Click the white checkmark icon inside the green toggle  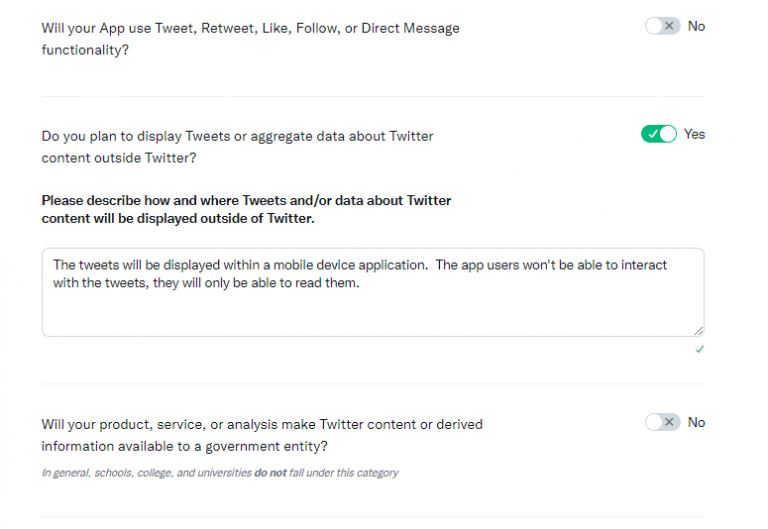tap(652, 134)
